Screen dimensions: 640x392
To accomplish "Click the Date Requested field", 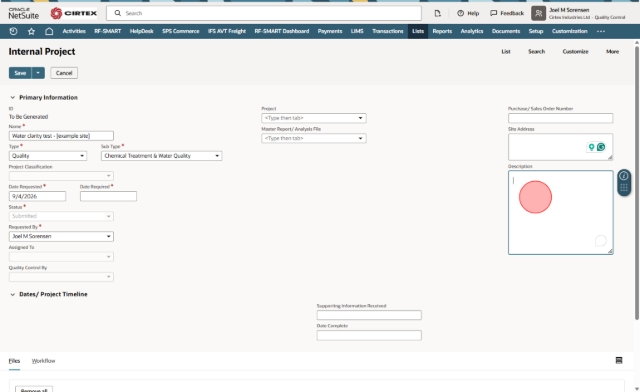I will (x=37, y=196).
